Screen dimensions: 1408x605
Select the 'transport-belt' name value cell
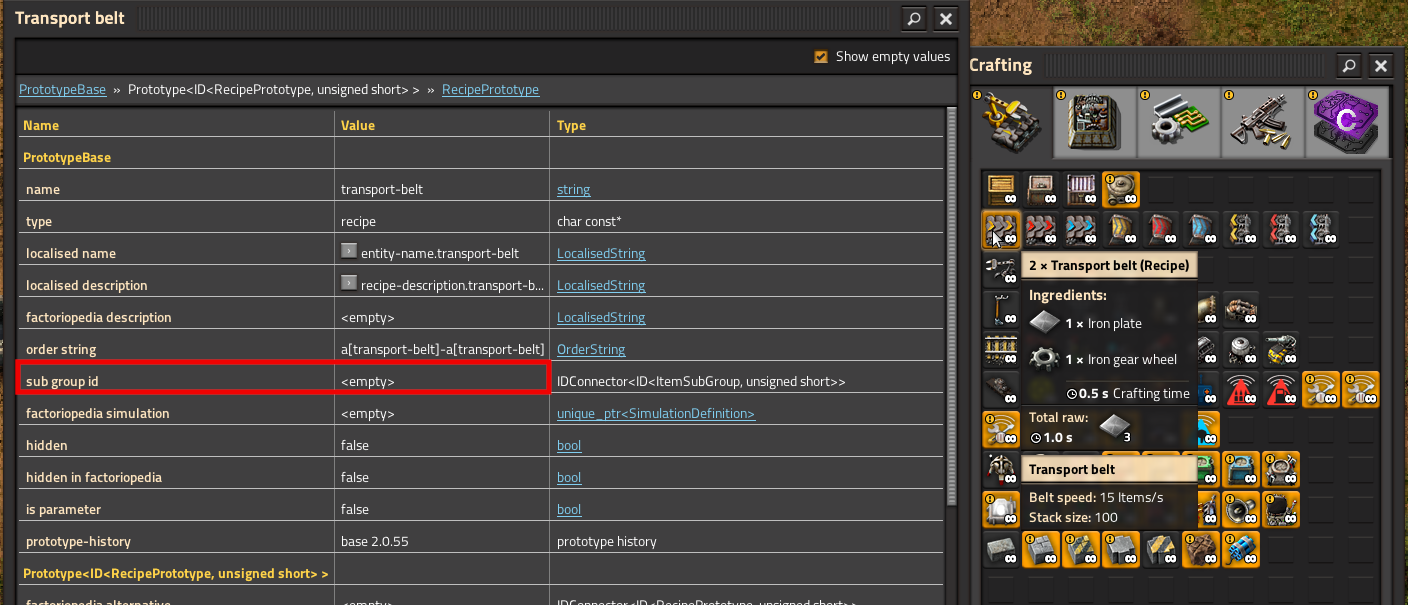pos(441,189)
